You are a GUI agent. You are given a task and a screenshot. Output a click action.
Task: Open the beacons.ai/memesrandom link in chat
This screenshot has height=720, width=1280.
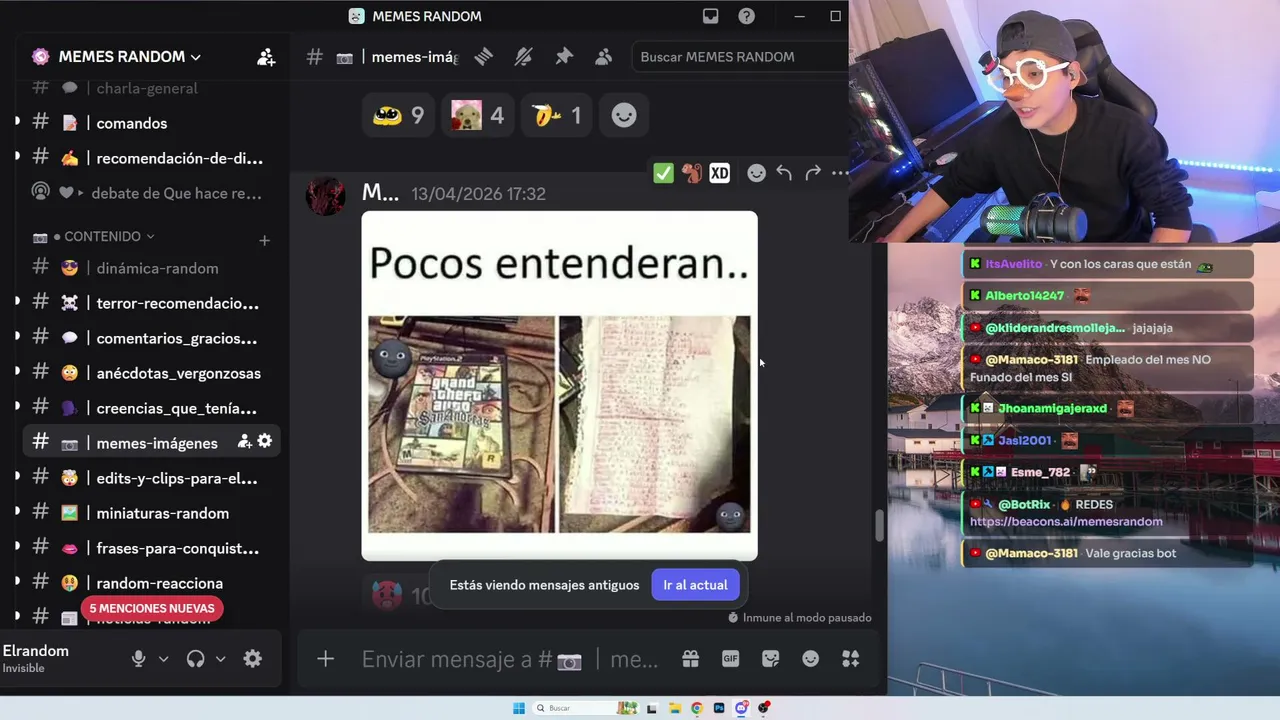click(x=1066, y=522)
